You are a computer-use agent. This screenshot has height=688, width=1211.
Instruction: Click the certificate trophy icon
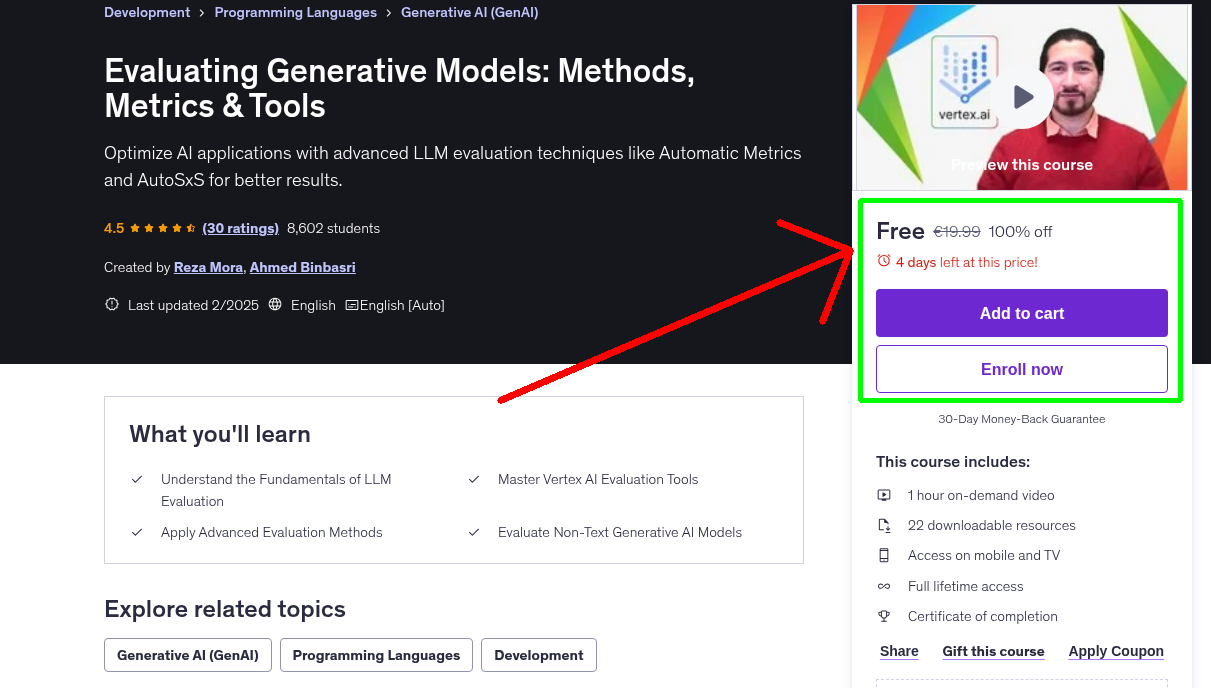click(x=884, y=616)
